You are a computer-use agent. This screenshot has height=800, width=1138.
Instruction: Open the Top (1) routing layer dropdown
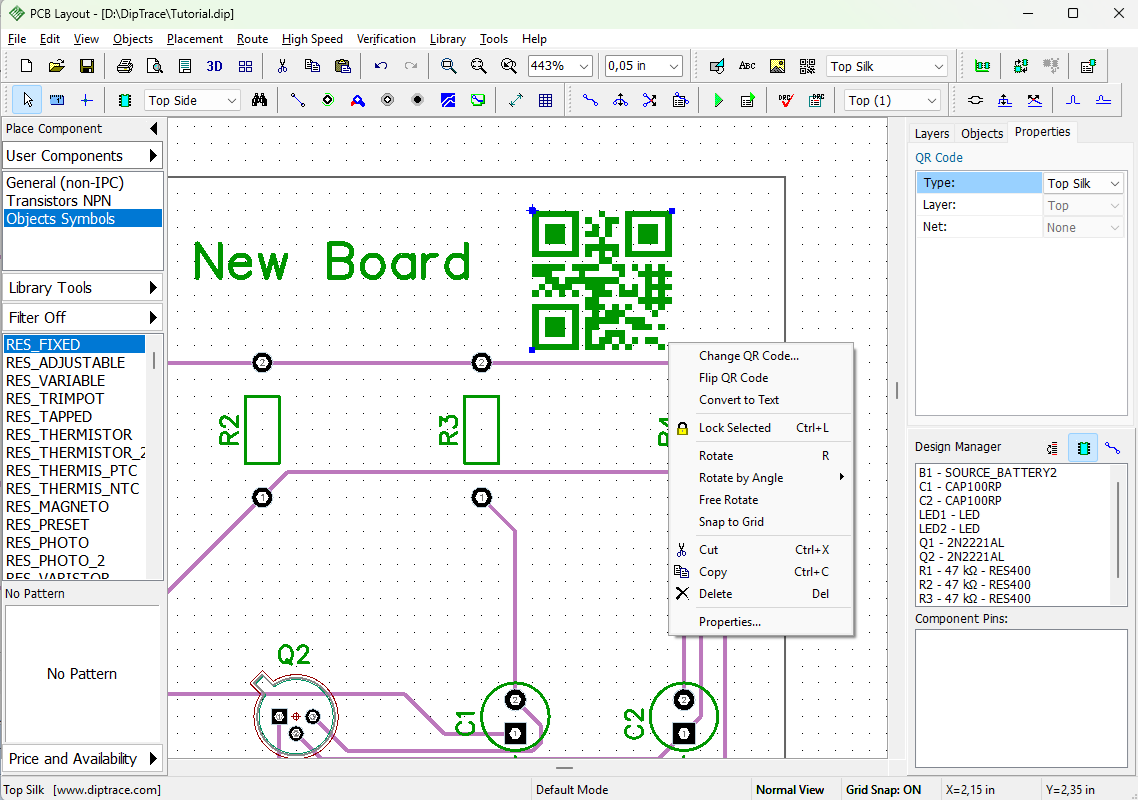coord(931,100)
